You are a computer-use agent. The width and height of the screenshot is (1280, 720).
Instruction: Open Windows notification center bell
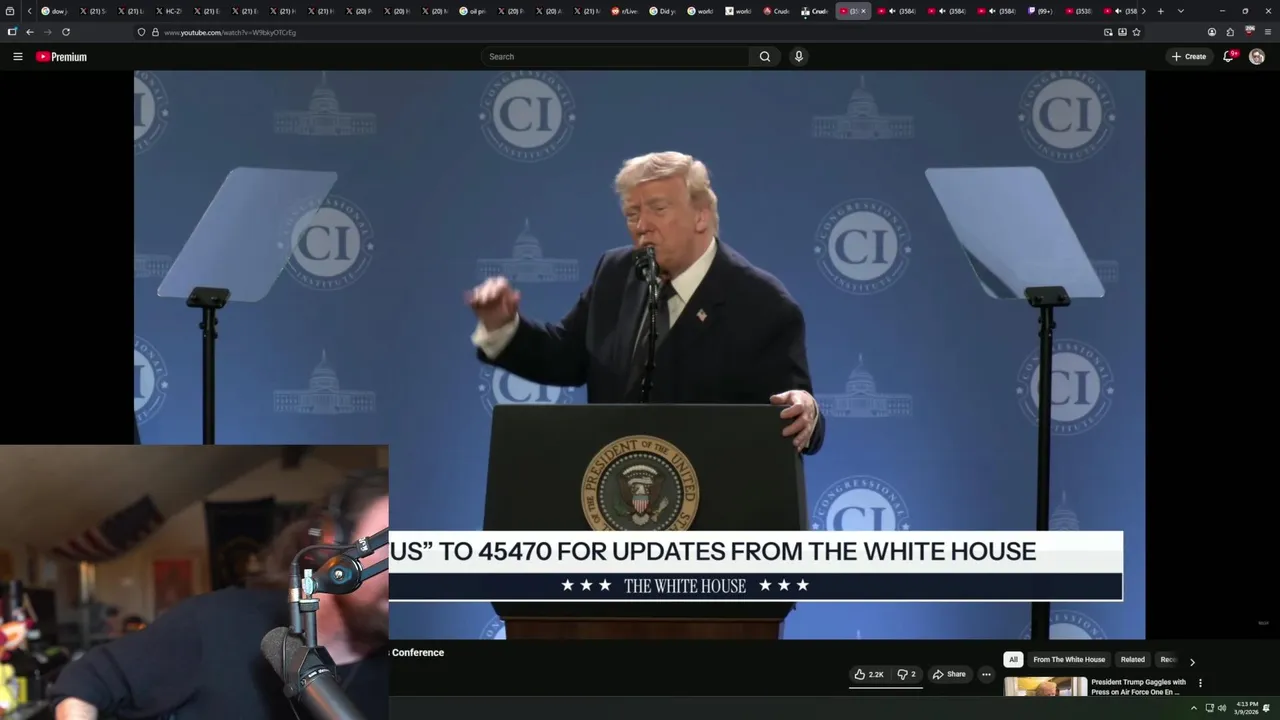(x=1267, y=708)
